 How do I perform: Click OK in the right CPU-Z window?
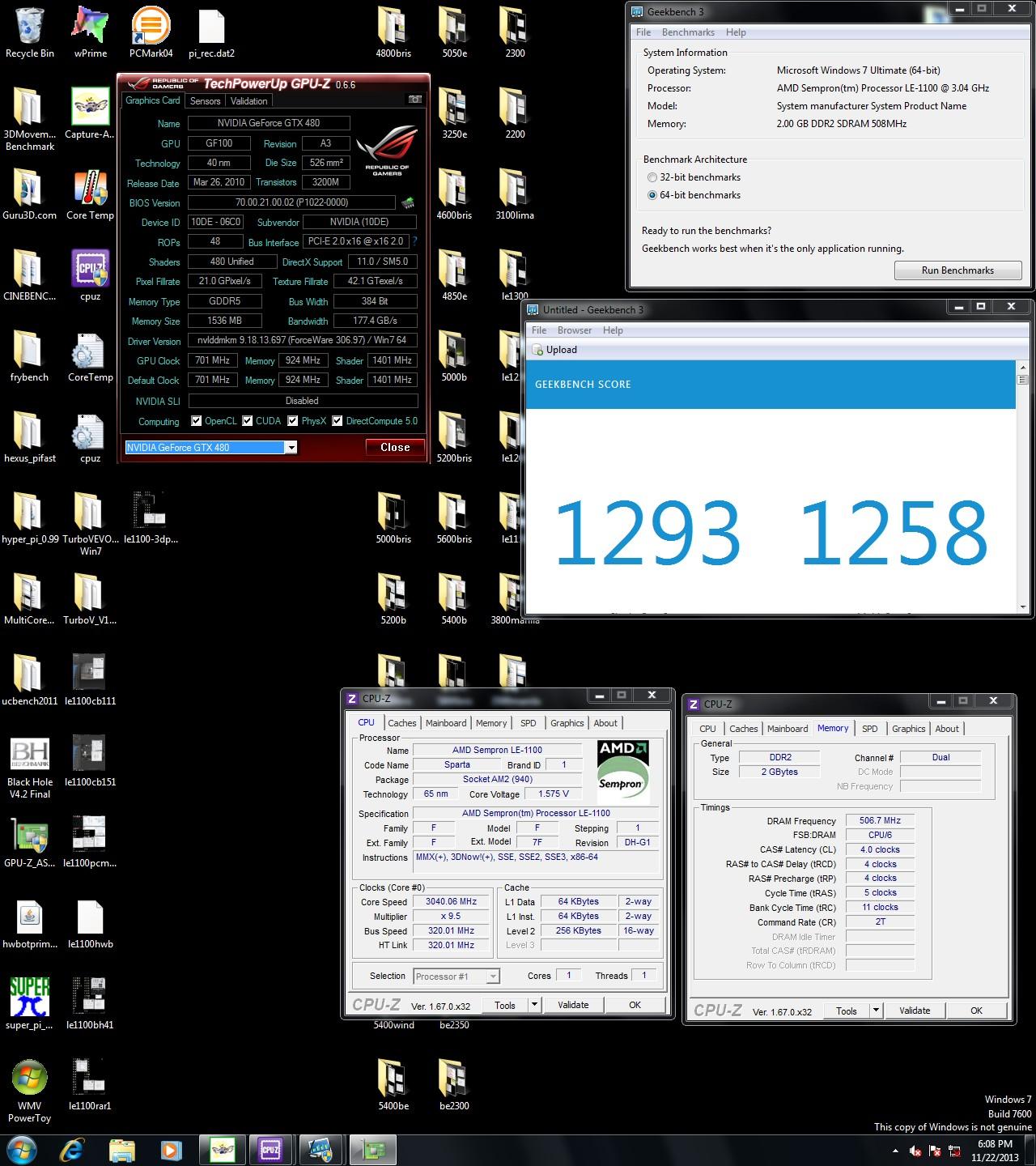point(976,1011)
